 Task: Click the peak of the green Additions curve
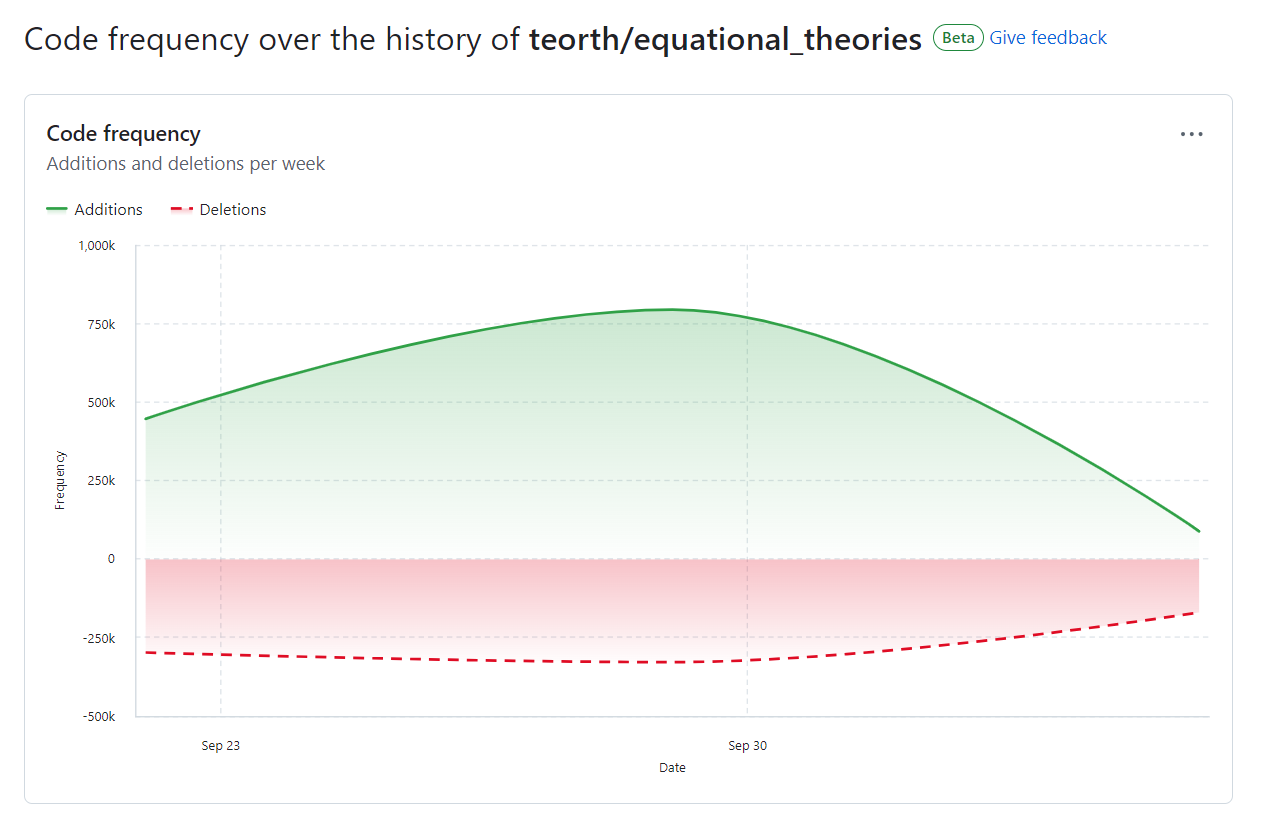click(671, 309)
